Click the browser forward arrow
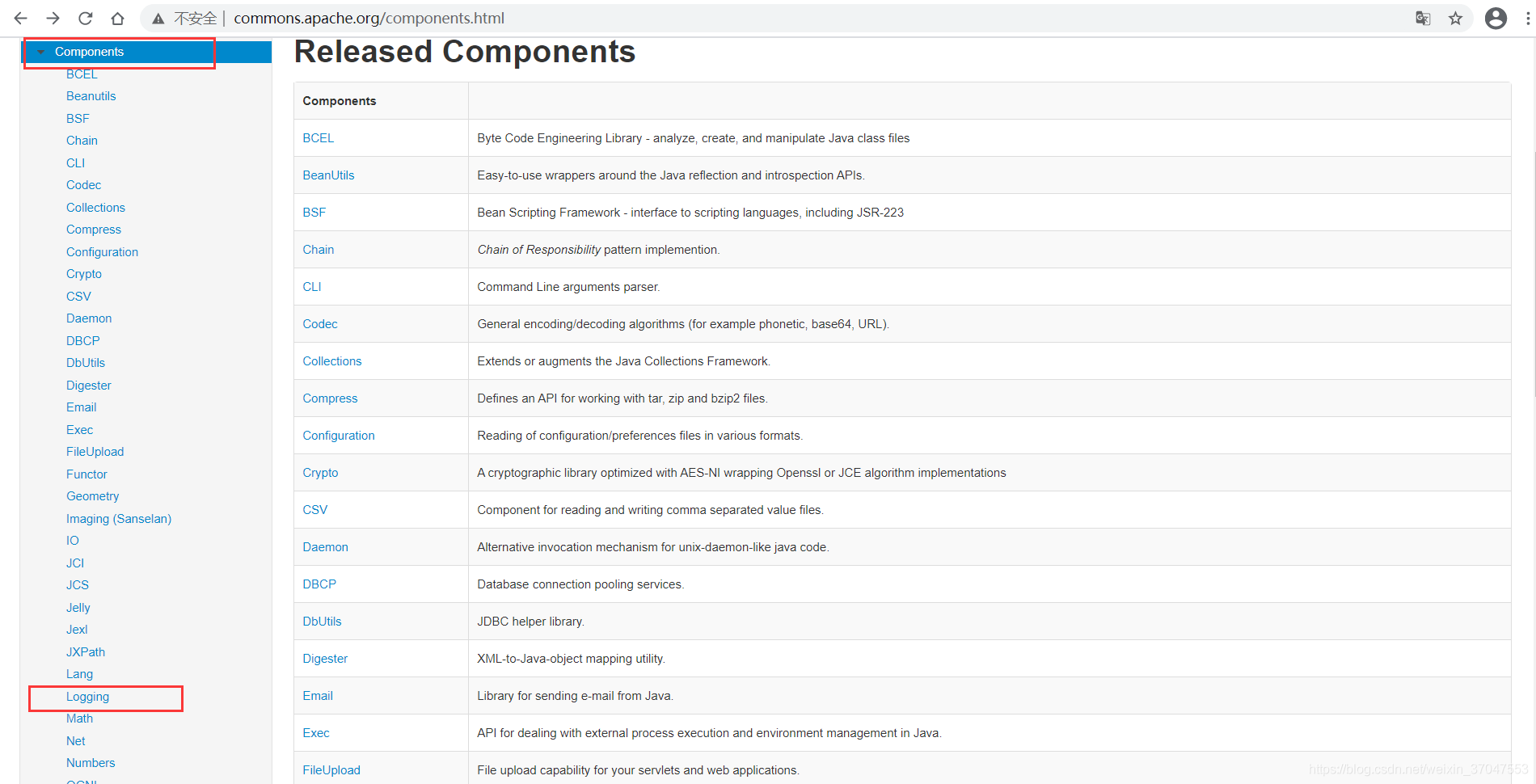Image resolution: width=1536 pixels, height=784 pixels. tap(52, 18)
